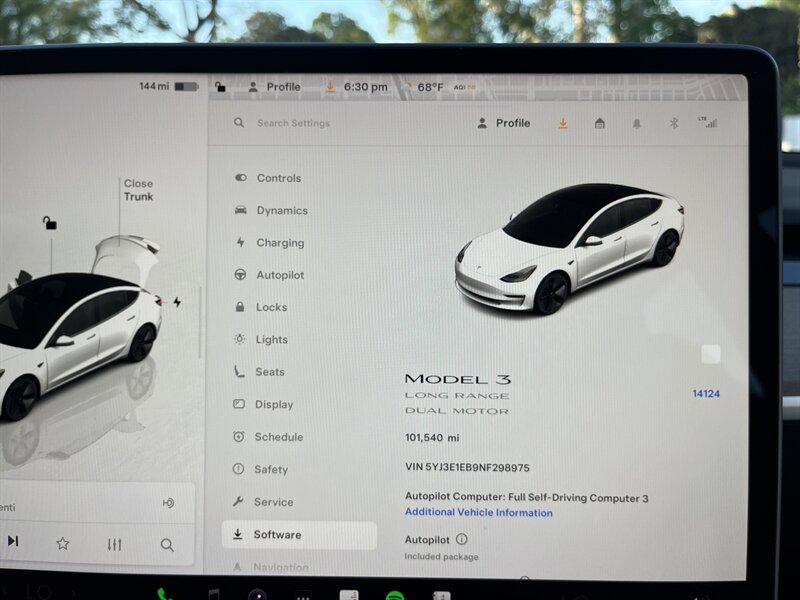Tap the 101,540 mi odometer value
The image size is (800, 600).
432,438
